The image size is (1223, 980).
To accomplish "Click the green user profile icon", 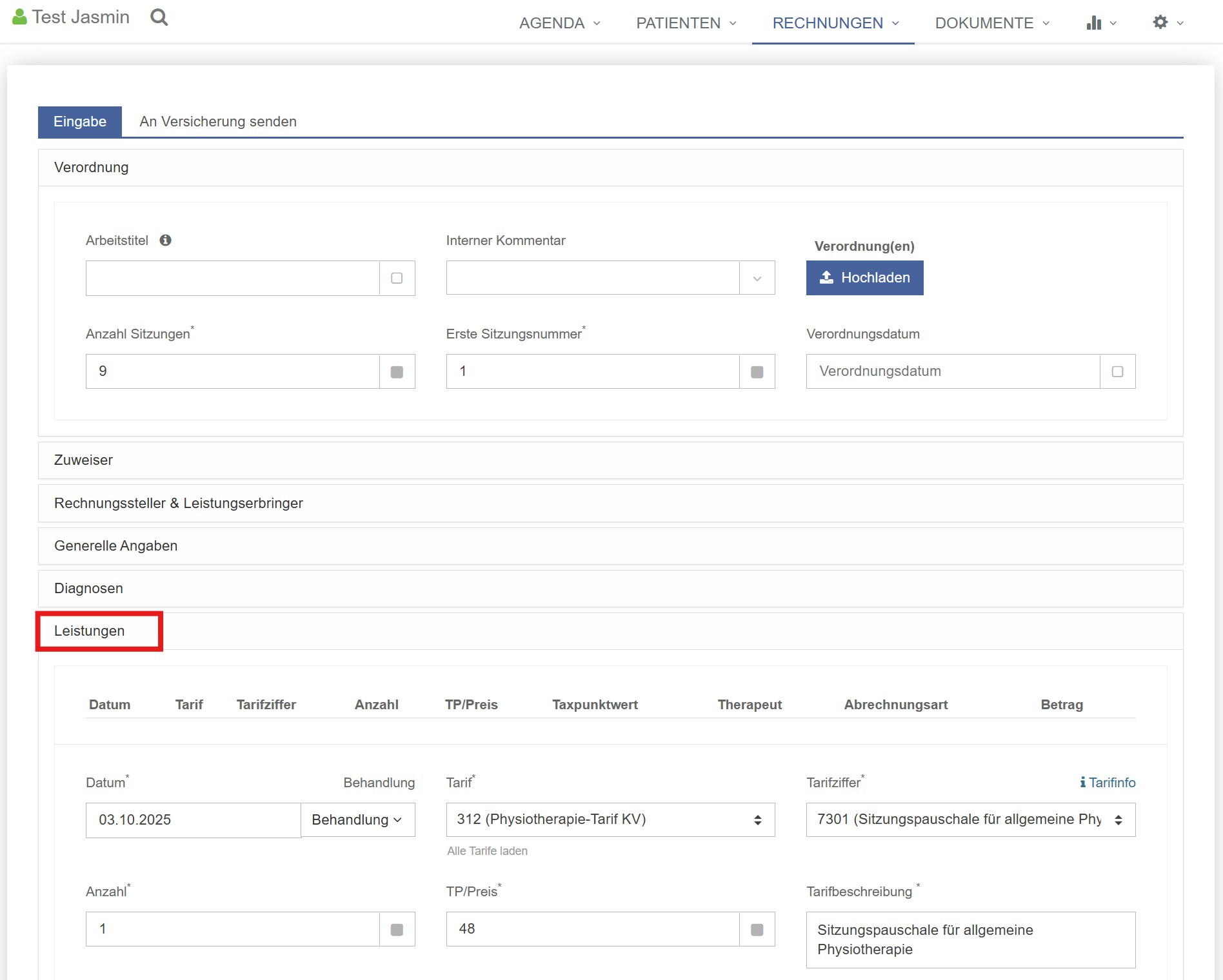I will [19, 17].
